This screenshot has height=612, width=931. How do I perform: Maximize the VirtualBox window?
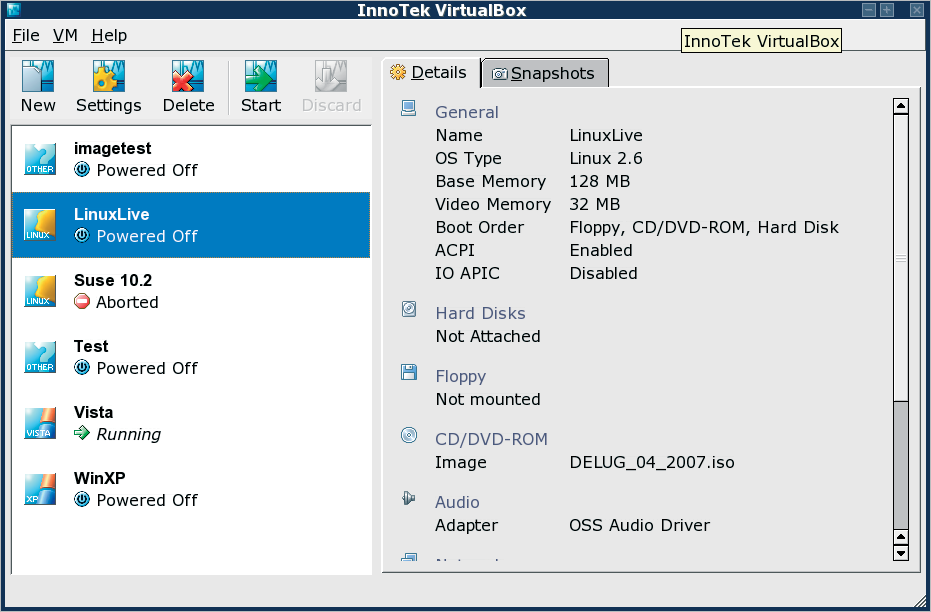[887, 10]
